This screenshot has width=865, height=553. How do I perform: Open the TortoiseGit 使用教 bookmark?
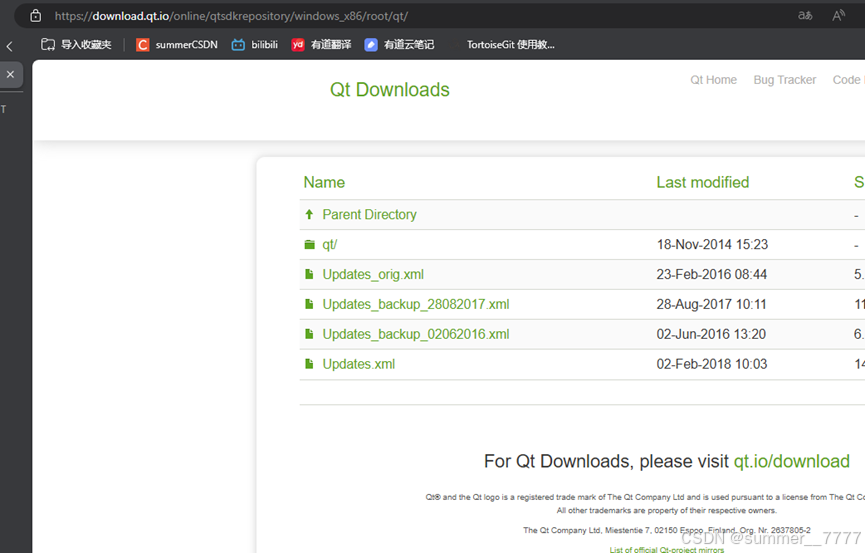coord(510,45)
